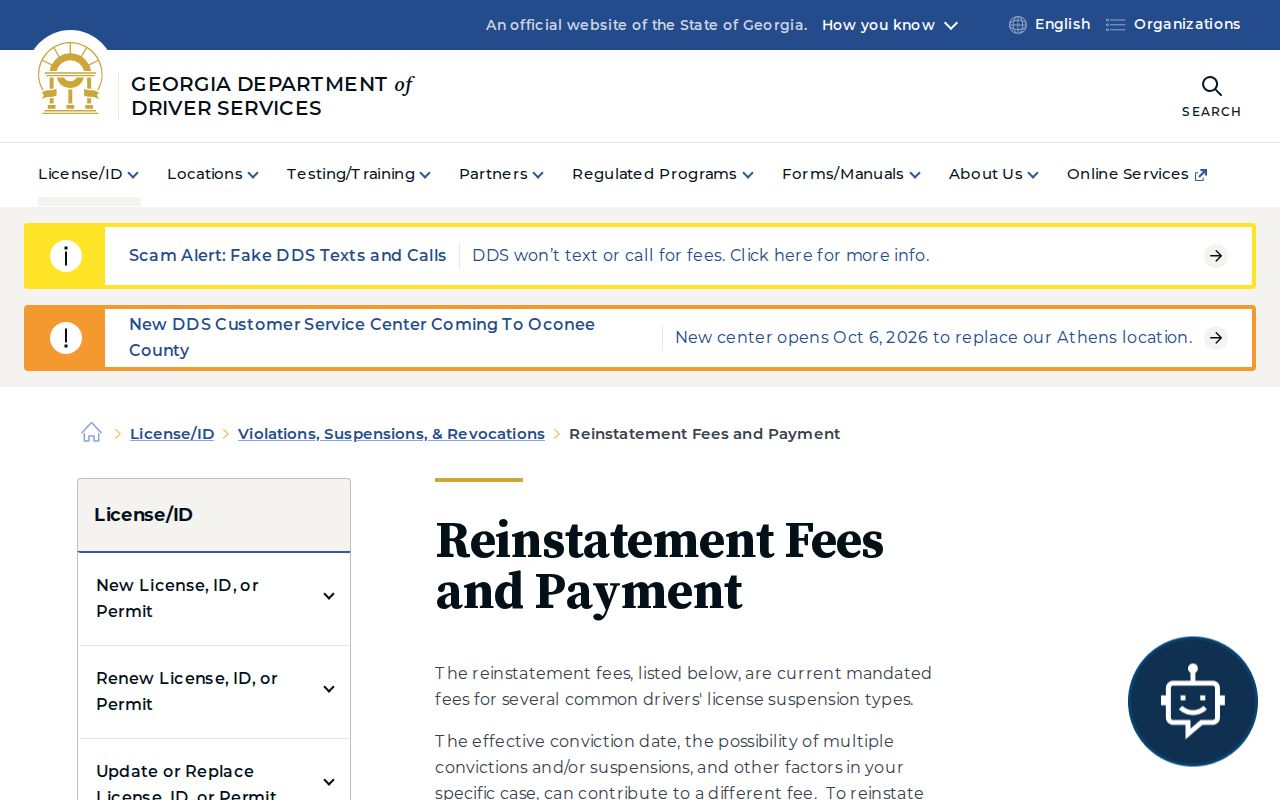Click the Oconee County alert arrow icon
Viewport: 1280px width, 800px height.
tap(1216, 338)
